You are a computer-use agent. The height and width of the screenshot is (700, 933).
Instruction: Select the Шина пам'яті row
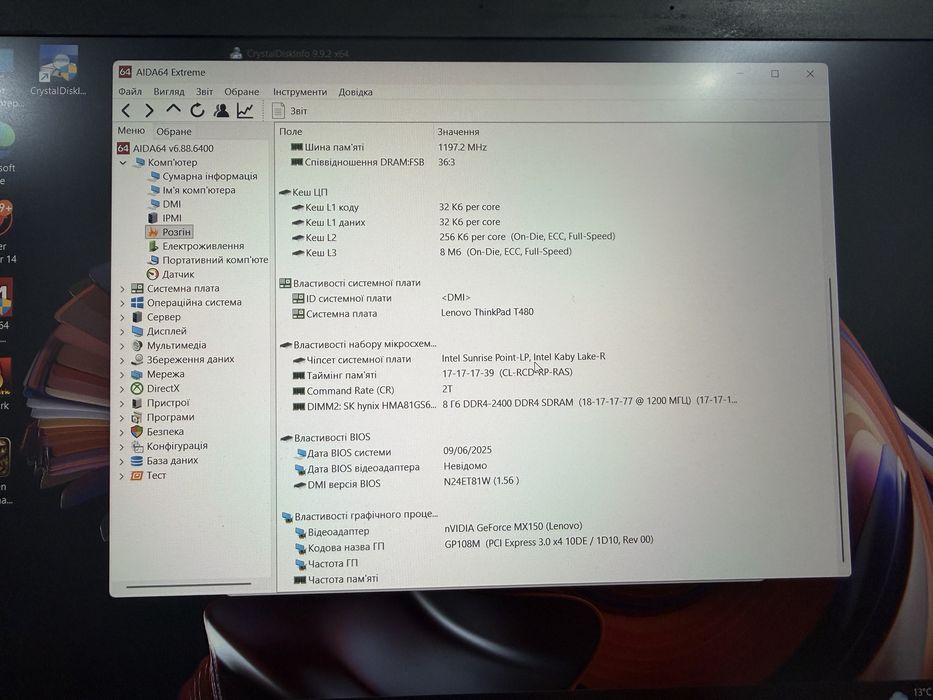[x=388, y=147]
